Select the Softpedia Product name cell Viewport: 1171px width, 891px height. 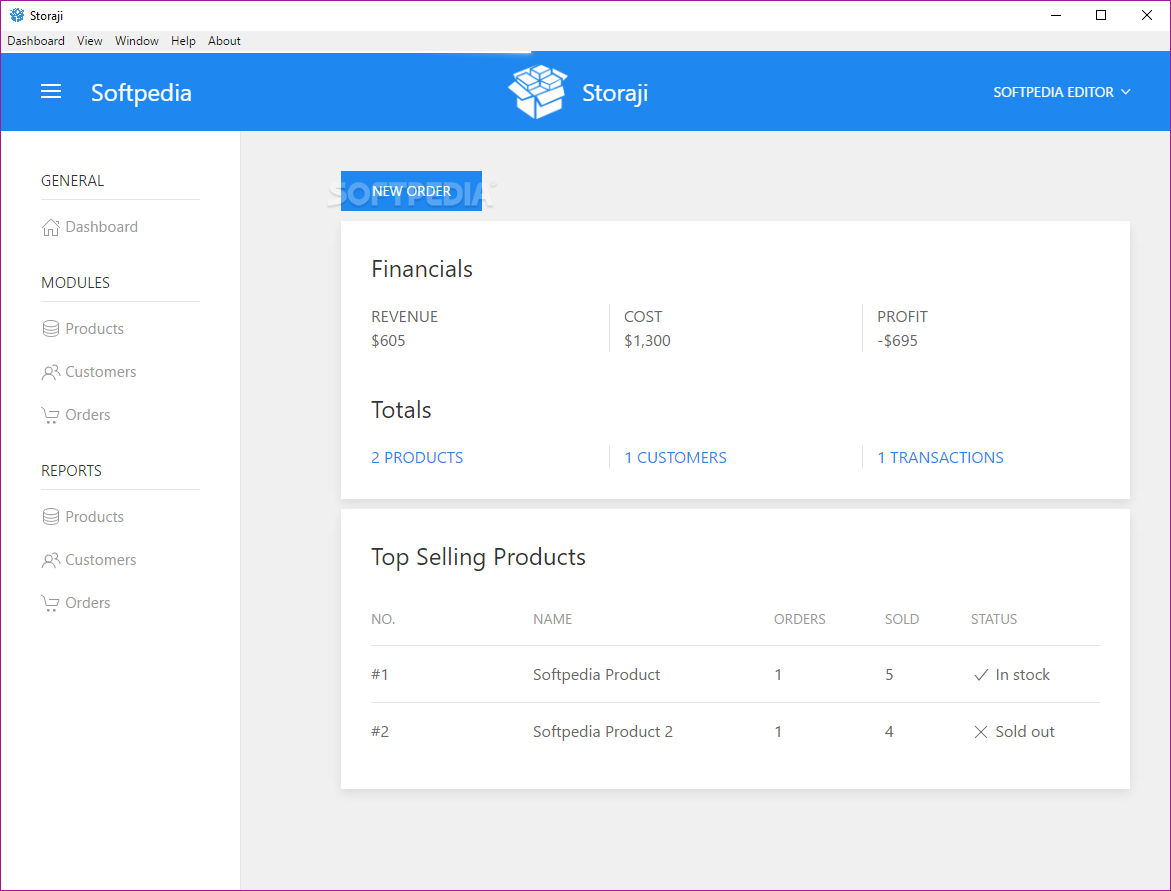pyautogui.click(x=597, y=674)
